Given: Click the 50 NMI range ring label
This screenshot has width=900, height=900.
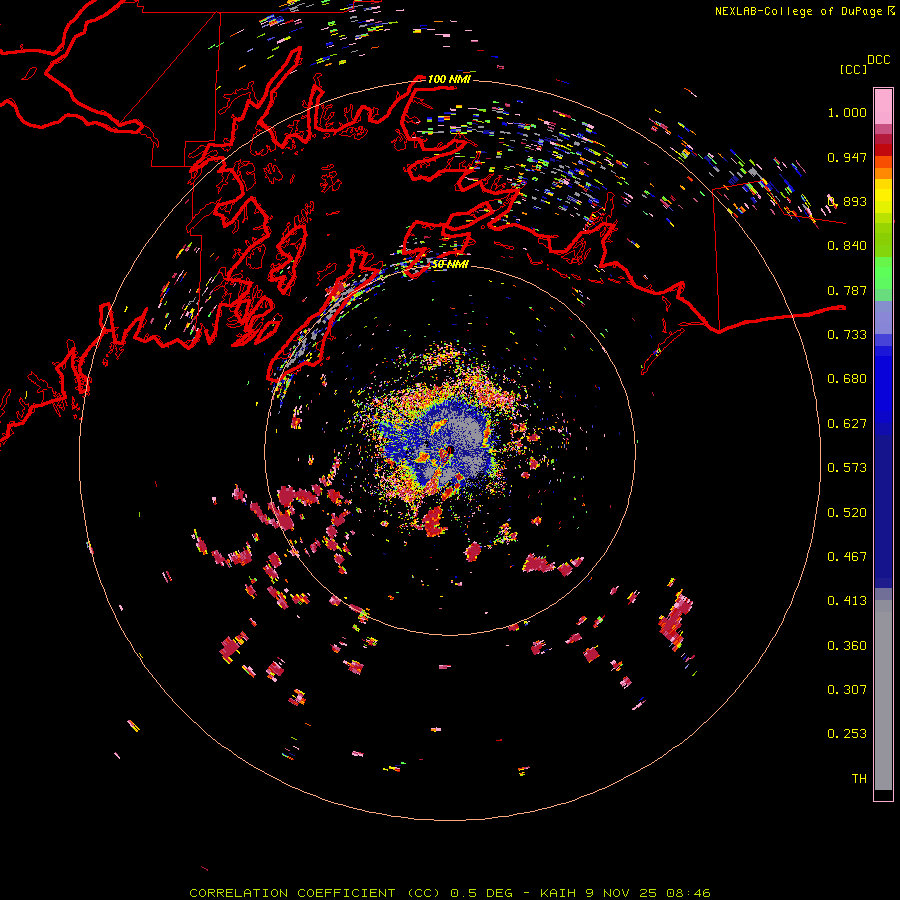Looking at the screenshot, I should tap(450, 265).
